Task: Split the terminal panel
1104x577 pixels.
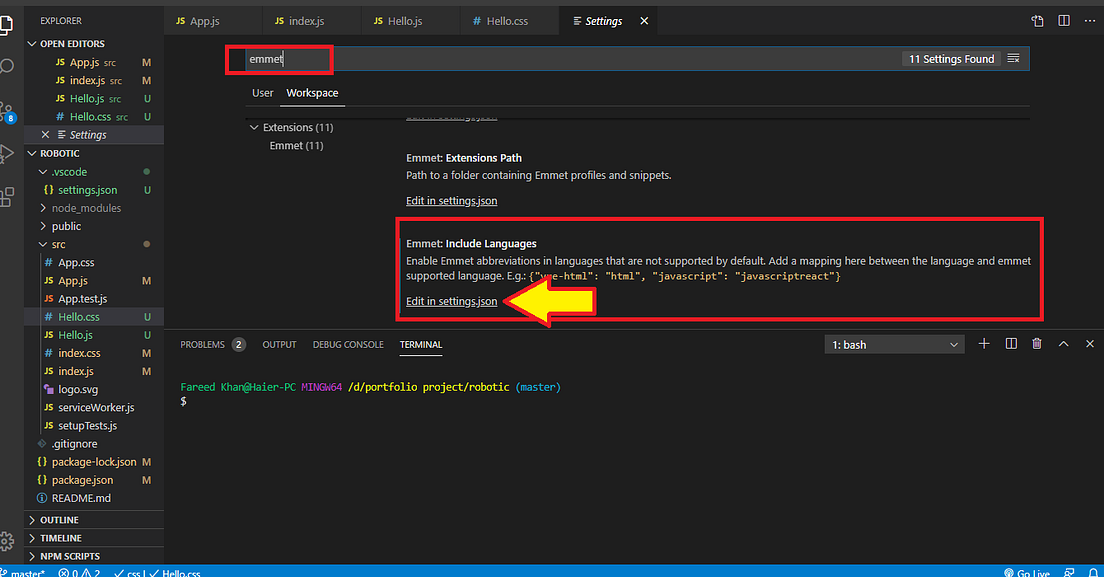Action: pyautogui.click(x=1010, y=343)
